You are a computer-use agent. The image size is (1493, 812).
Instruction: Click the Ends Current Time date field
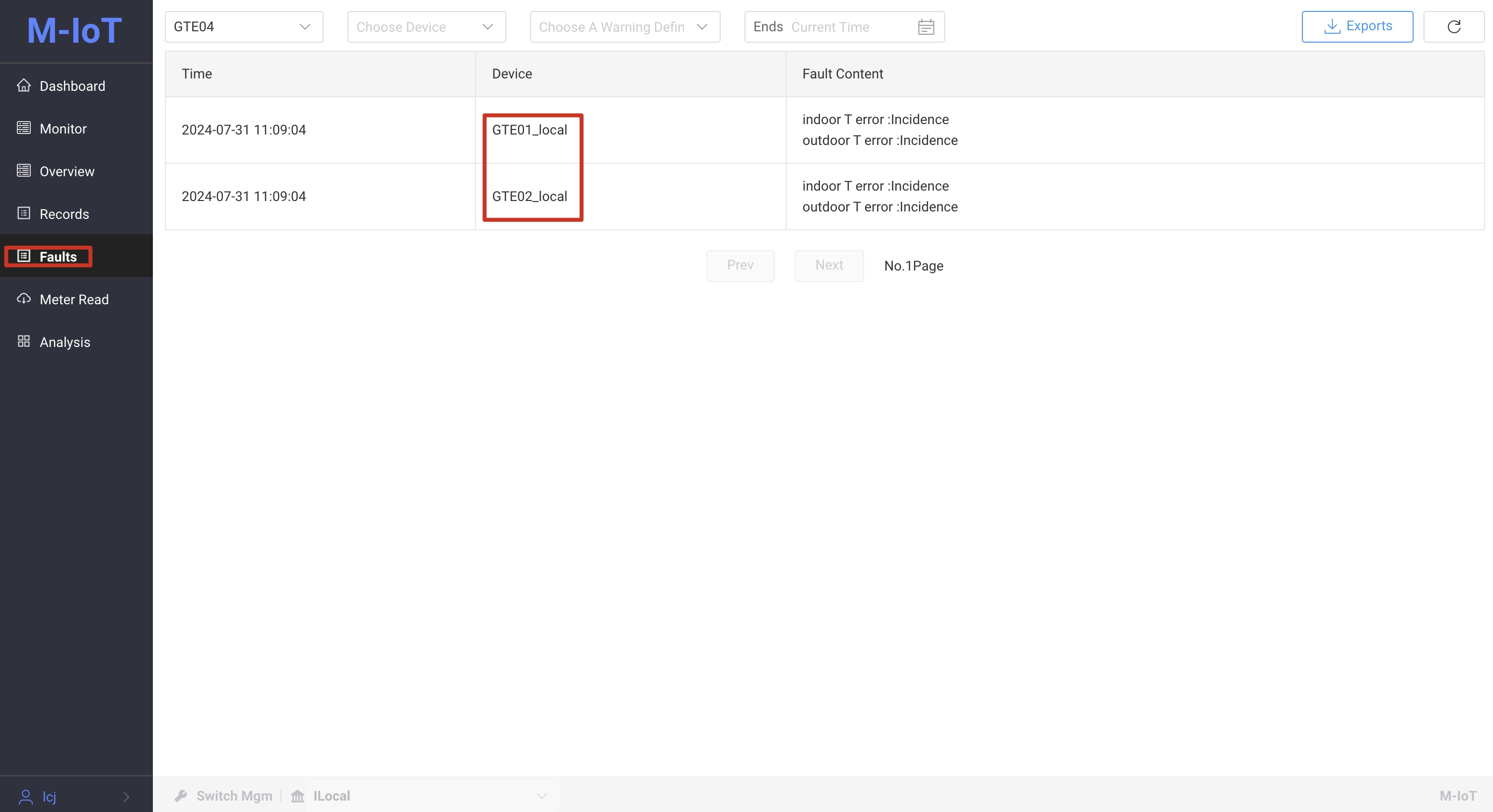pos(844,27)
